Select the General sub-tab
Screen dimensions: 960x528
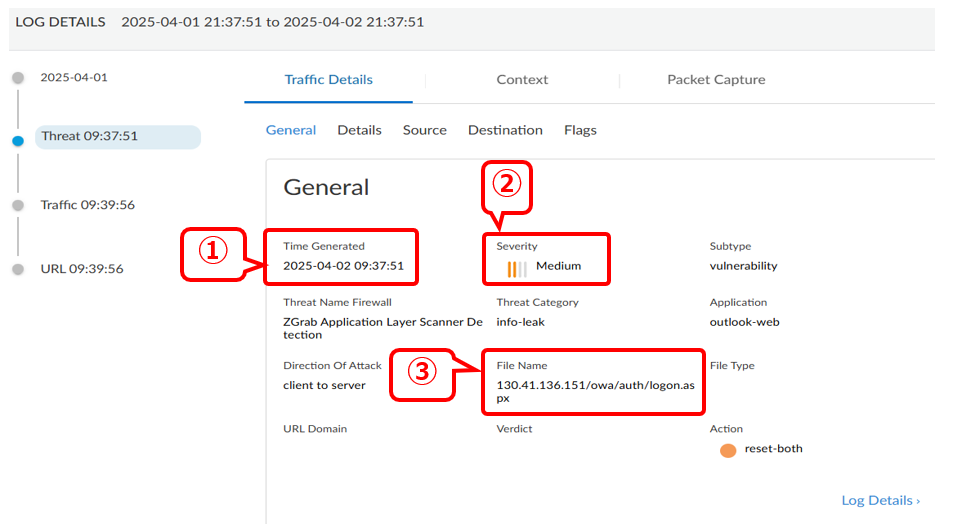point(291,130)
